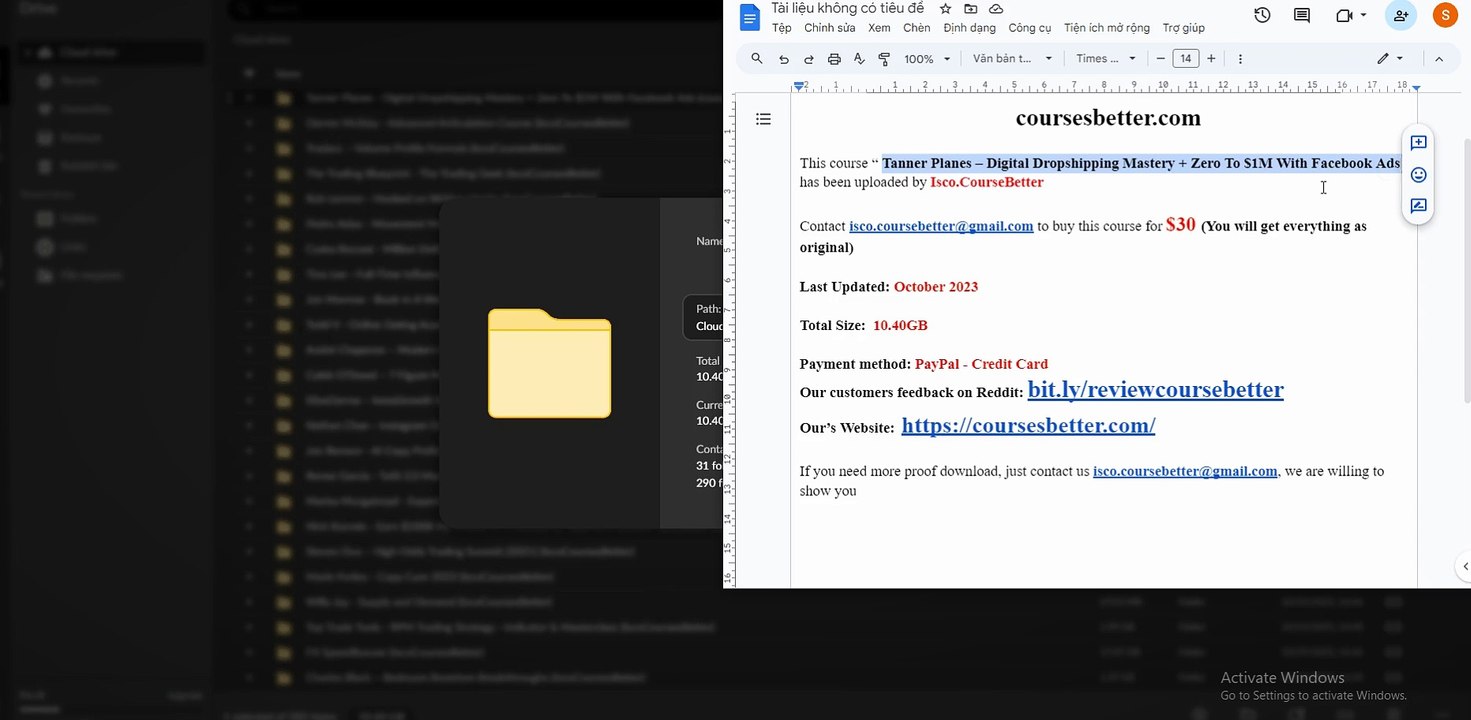Show all comments icon in Docs header
This screenshot has width=1471, height=720.
[1302, 16]
